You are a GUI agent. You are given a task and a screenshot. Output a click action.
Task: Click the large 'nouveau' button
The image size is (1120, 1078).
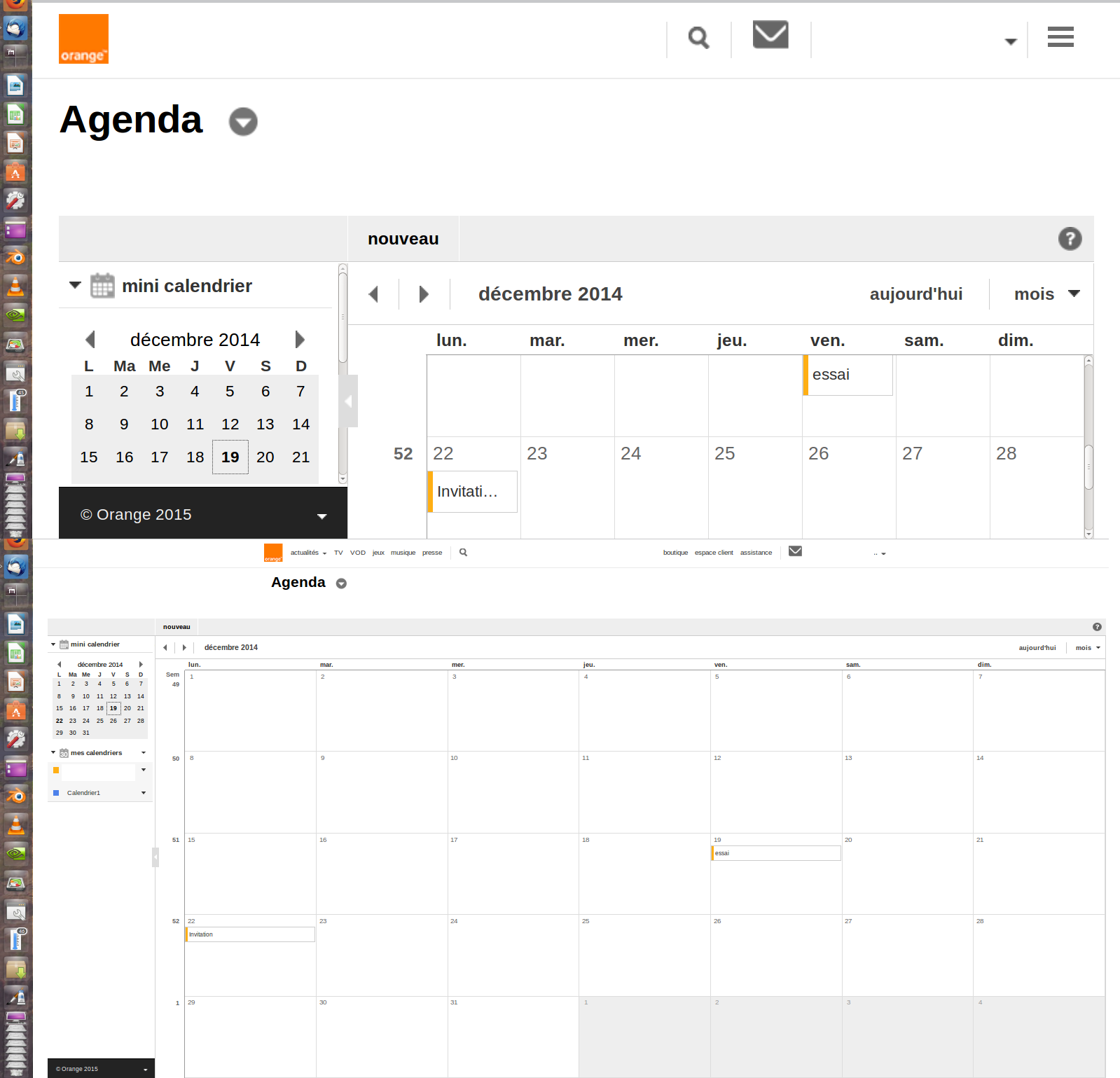click(403, 239)
